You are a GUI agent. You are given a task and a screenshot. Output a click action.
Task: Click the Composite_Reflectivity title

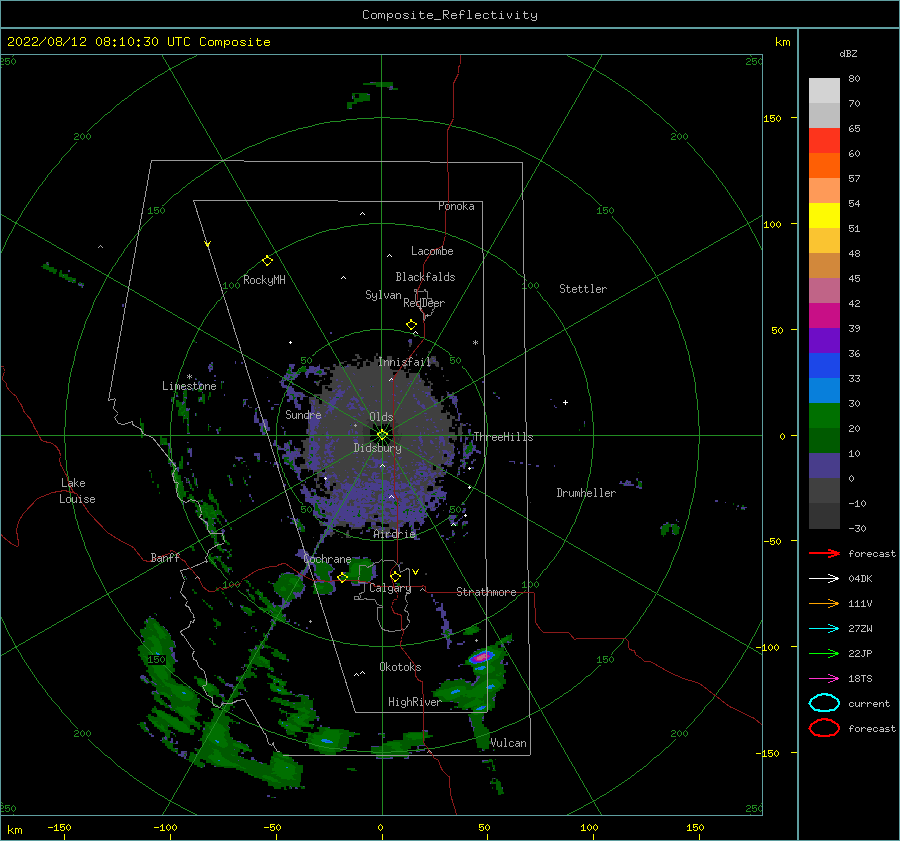(450, 15)
